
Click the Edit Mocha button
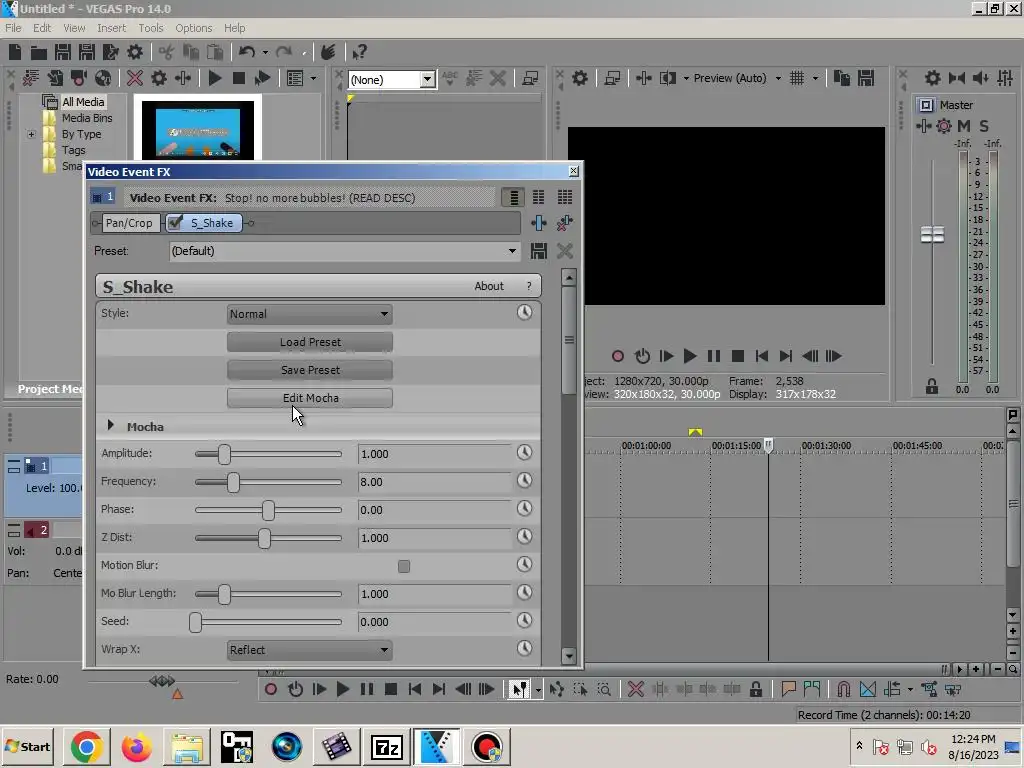(x=310, y=398)
